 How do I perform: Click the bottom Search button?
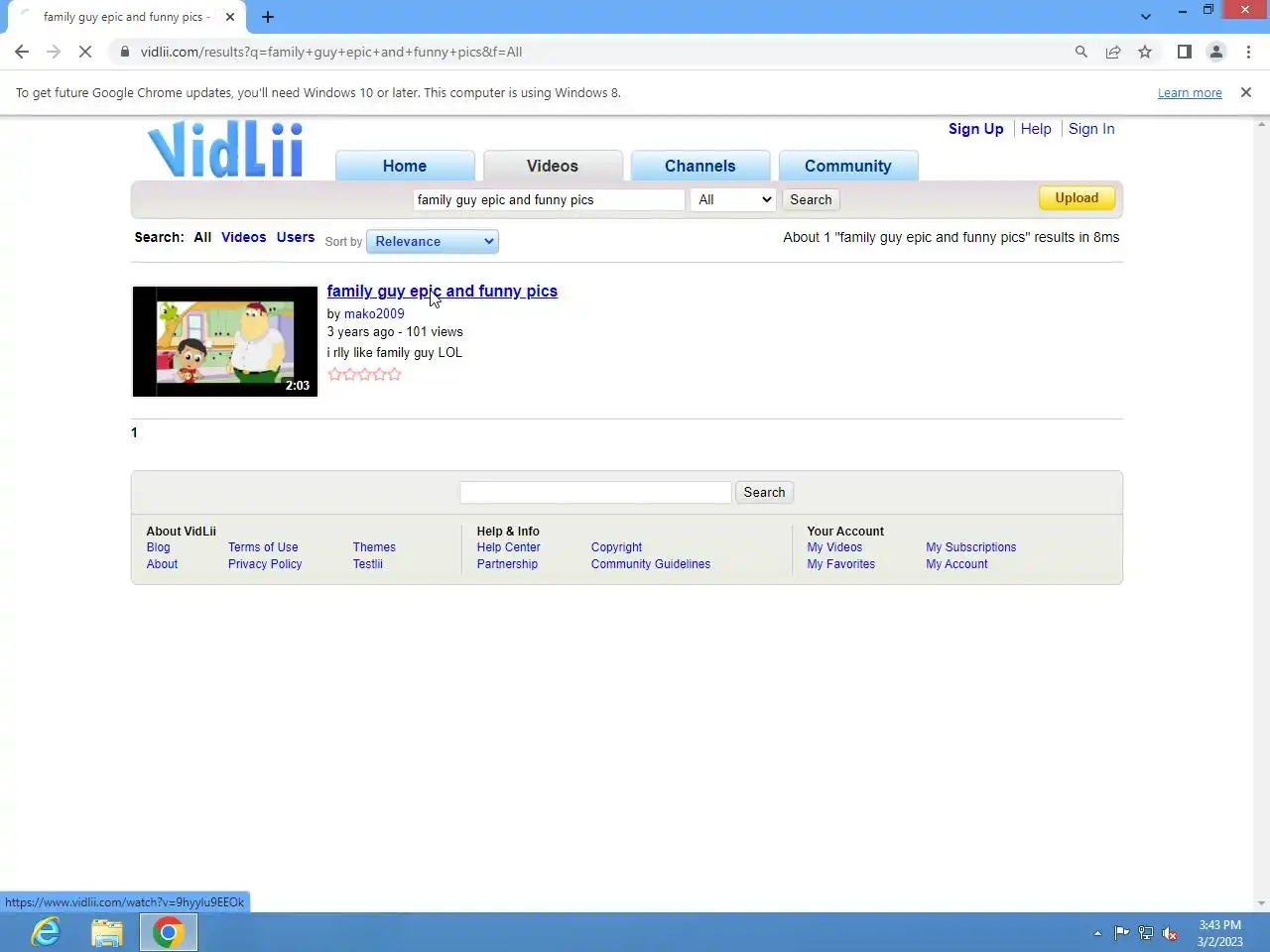coord(764,492)
